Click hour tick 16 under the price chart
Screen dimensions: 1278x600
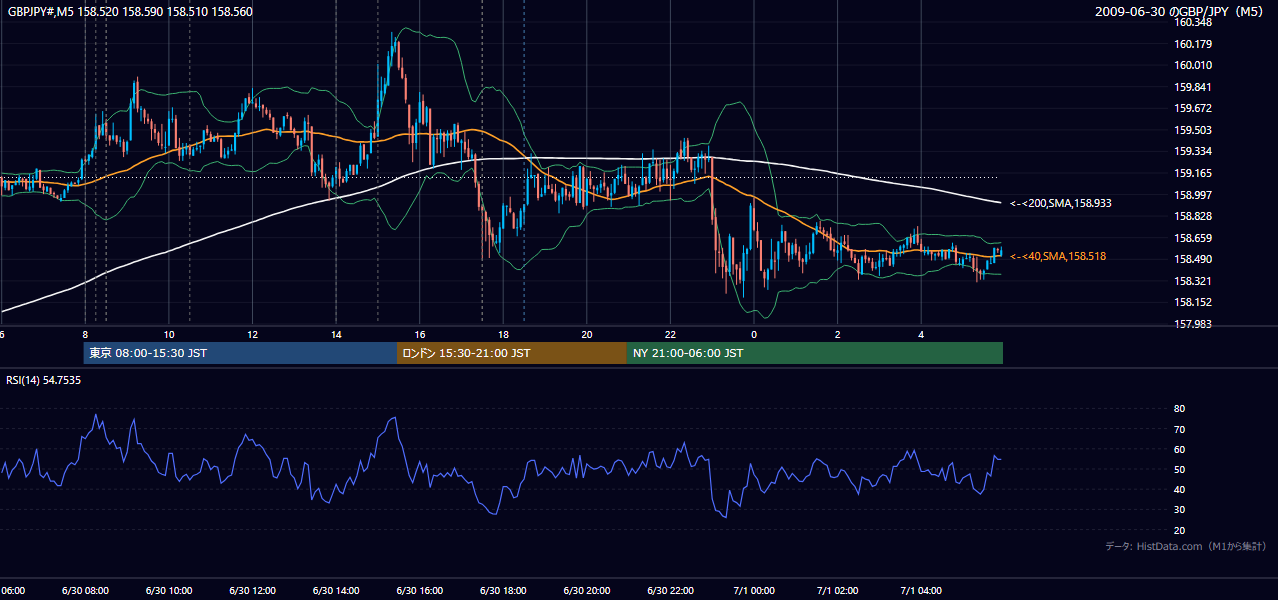tap(421, 334)
